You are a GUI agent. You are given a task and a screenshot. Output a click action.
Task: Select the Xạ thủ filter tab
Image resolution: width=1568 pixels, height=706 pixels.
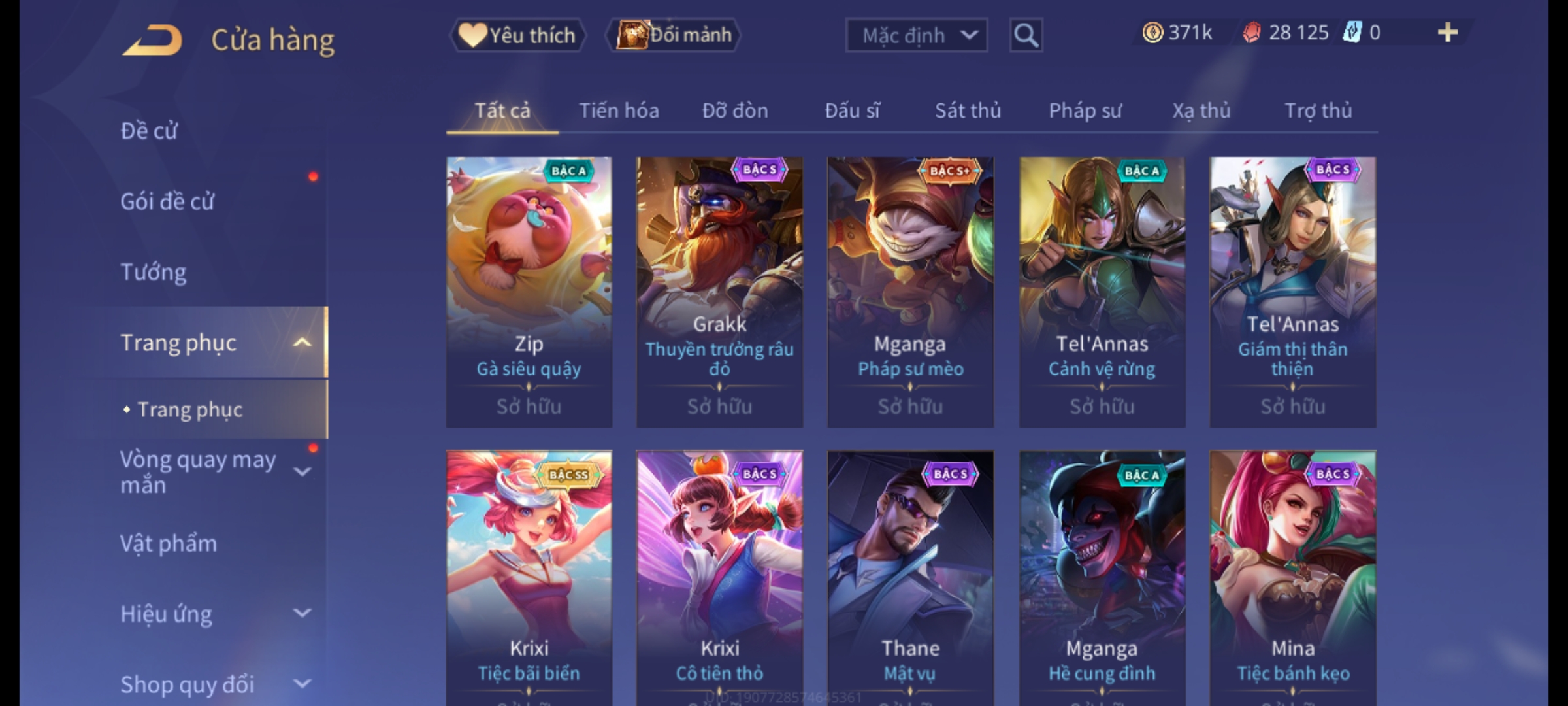click(x=1201, y=110)
